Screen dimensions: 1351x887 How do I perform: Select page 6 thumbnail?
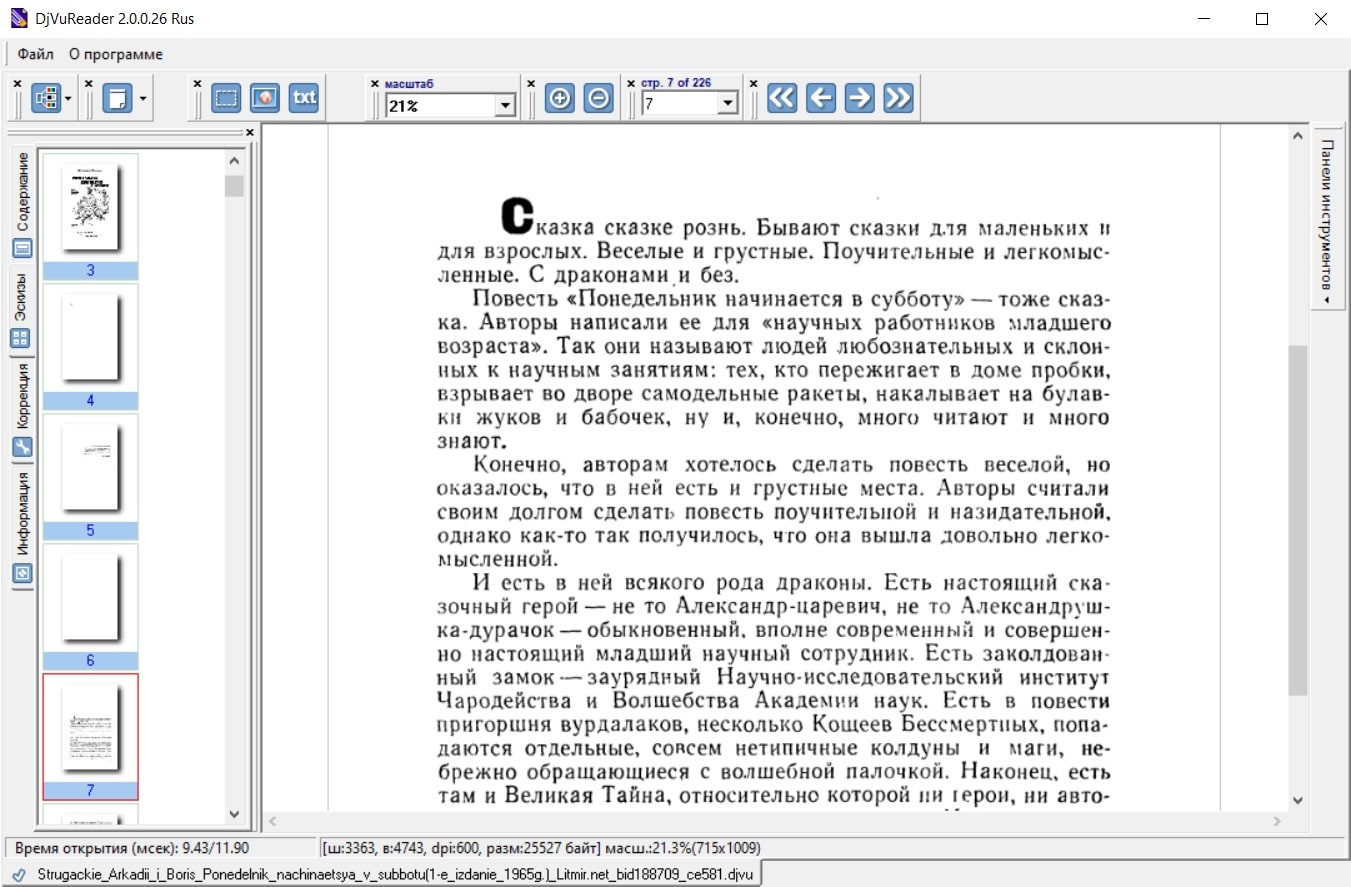pyautogui.click(x=90, y=606)
